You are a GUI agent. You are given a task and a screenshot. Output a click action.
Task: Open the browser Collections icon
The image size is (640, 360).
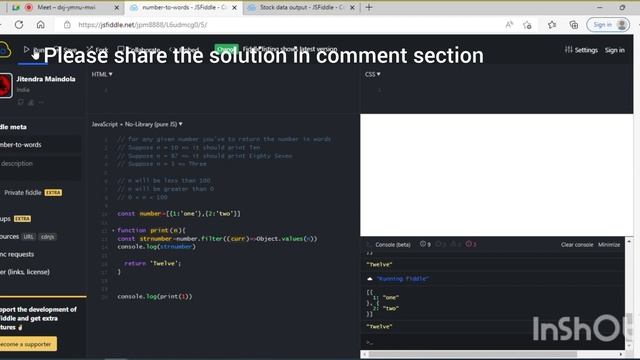point(573,25)
